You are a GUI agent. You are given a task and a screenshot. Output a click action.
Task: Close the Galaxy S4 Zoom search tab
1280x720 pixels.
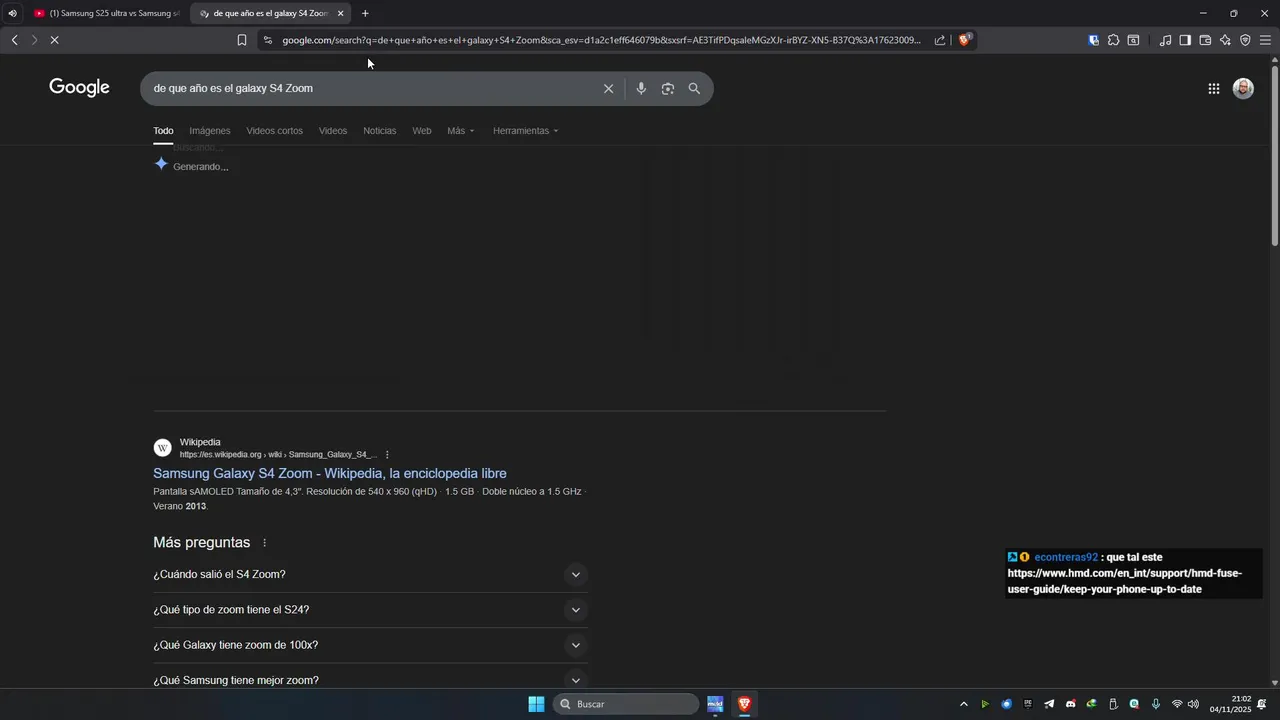tap(340, 13)
